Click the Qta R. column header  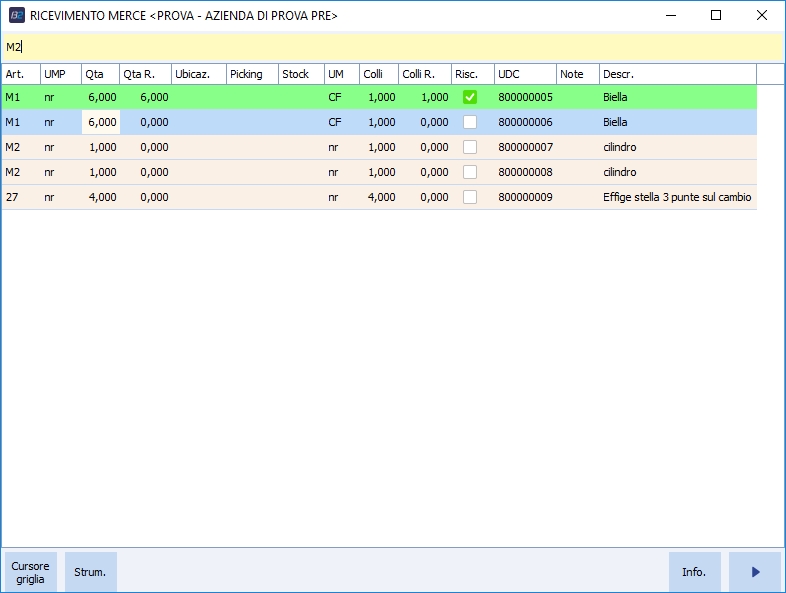coord(145,74)
